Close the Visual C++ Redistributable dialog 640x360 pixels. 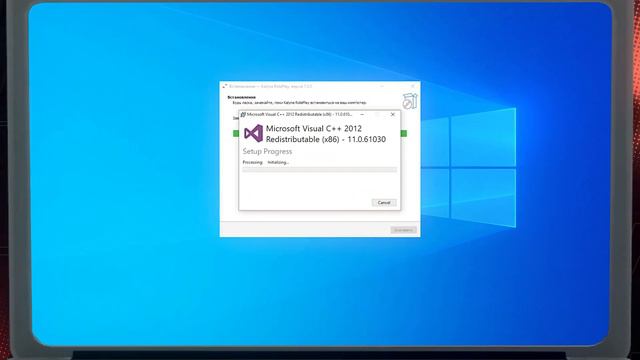point(393,115)
